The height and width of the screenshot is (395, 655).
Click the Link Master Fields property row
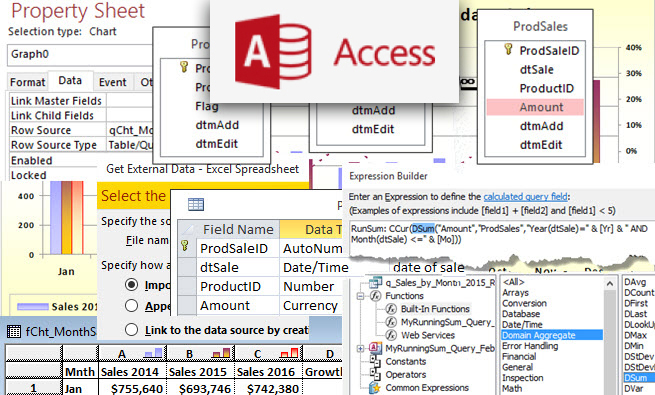pyautogui.click(x=81, y=101)
